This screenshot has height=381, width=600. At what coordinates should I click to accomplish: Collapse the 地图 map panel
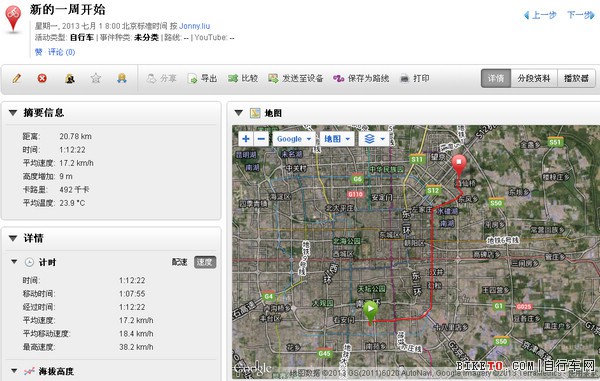point(239,113)
